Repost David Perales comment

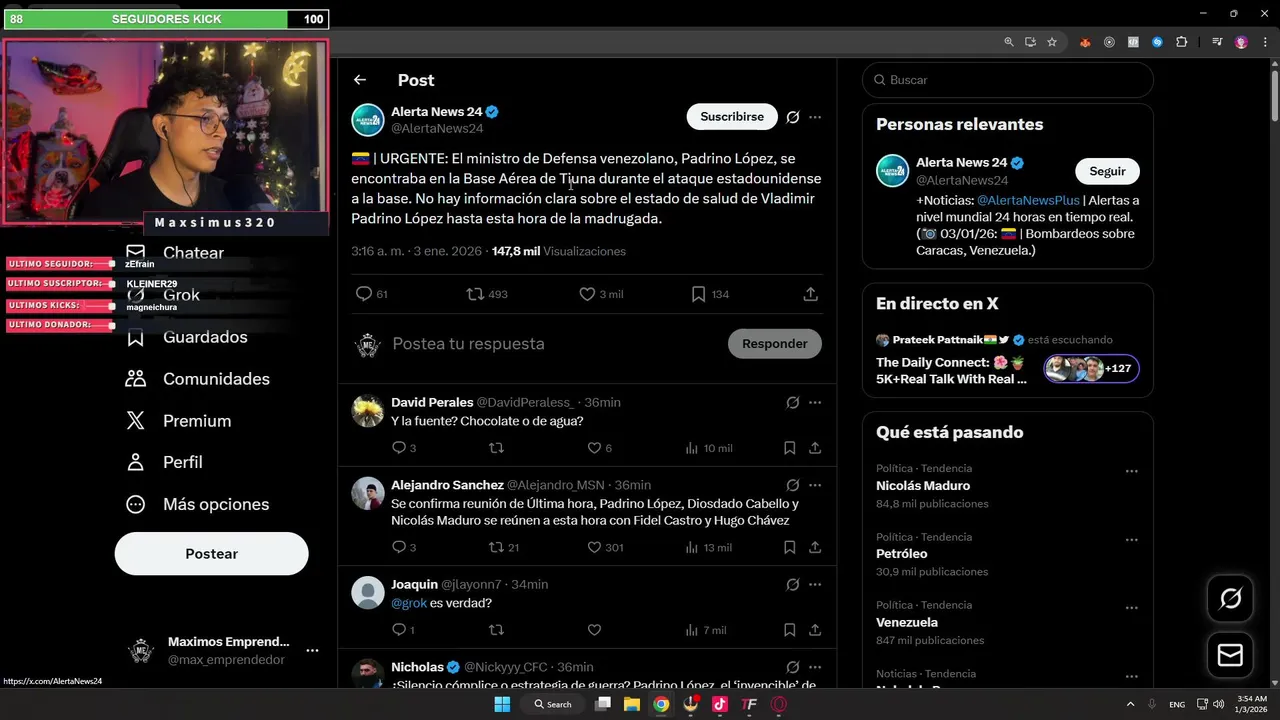pyautogui.click(x=496, y=448)
